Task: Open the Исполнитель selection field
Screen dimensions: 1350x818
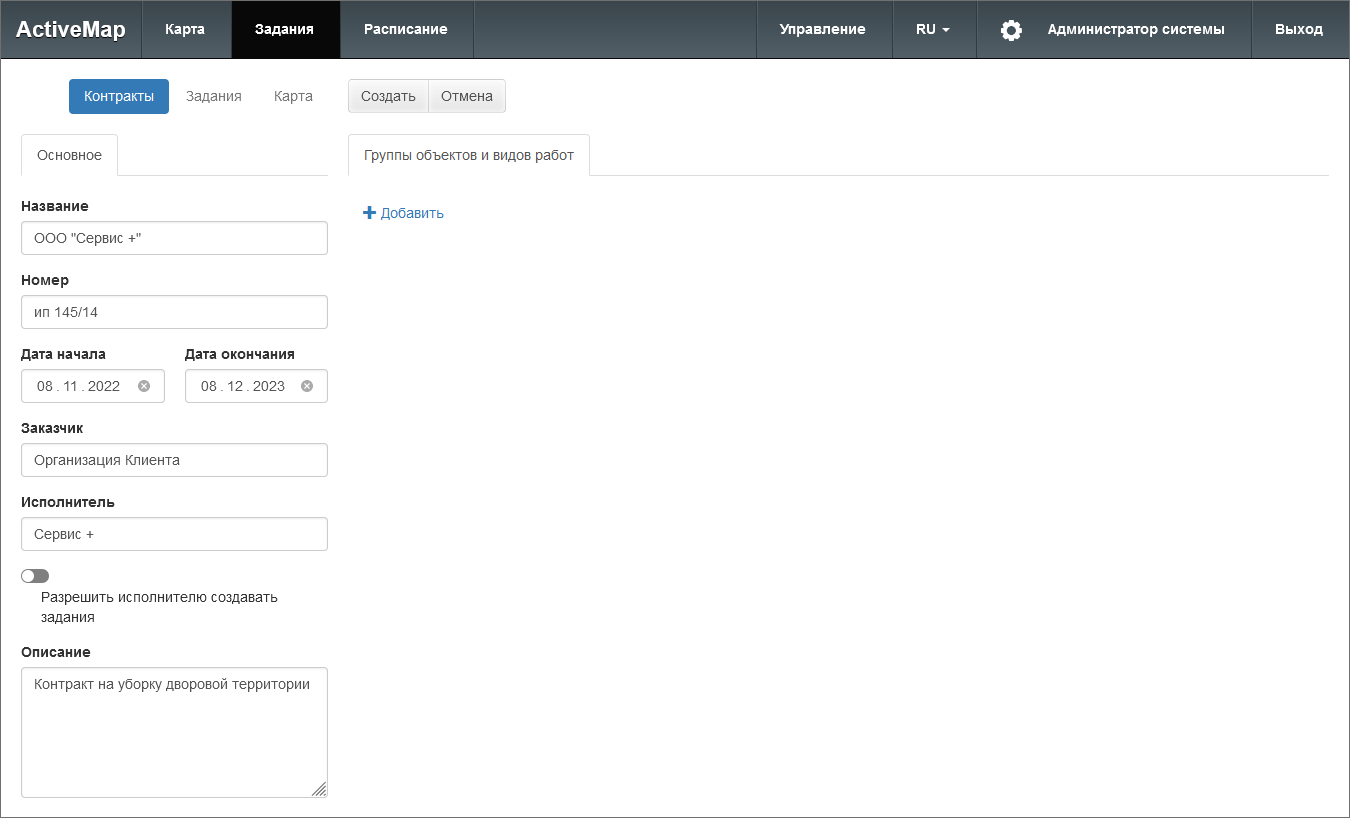Action: 174,534
